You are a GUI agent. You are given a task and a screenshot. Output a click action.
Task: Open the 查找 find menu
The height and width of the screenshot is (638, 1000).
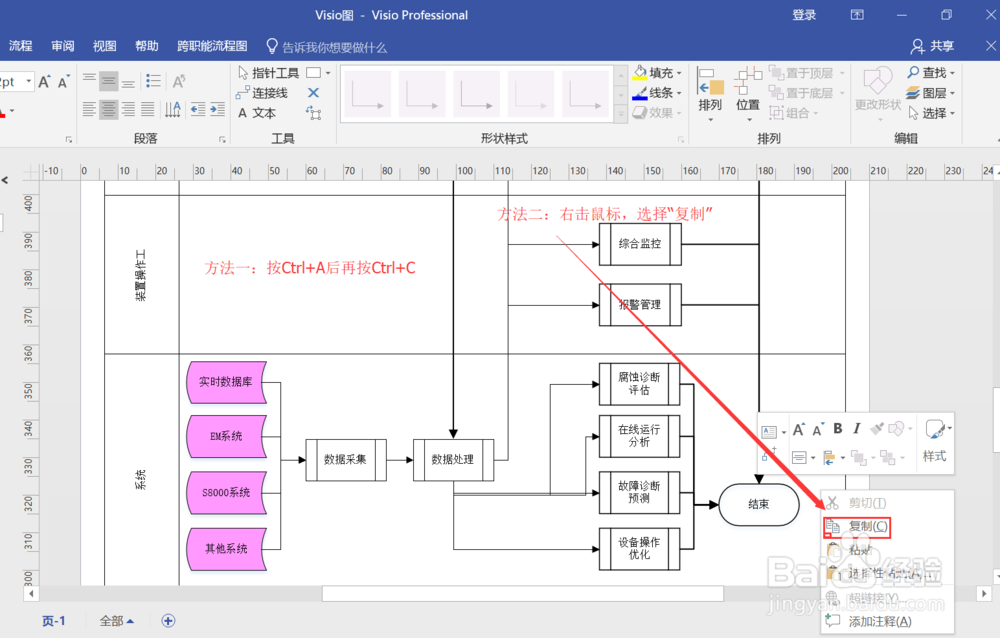(x=931, y=73)
